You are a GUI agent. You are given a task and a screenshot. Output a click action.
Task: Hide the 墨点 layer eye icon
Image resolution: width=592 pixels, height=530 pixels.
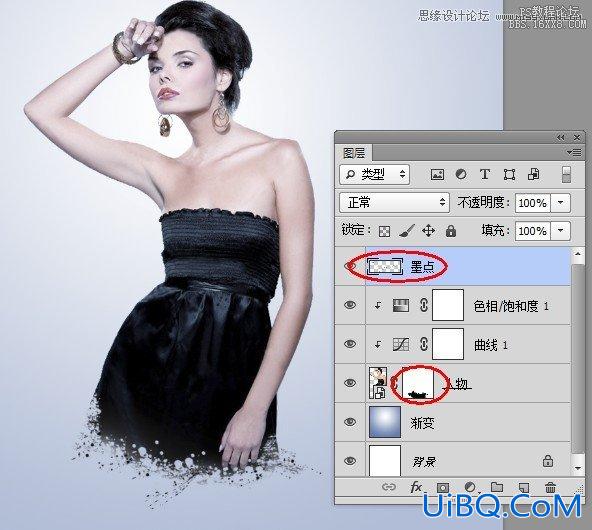(x=350, y=267)
